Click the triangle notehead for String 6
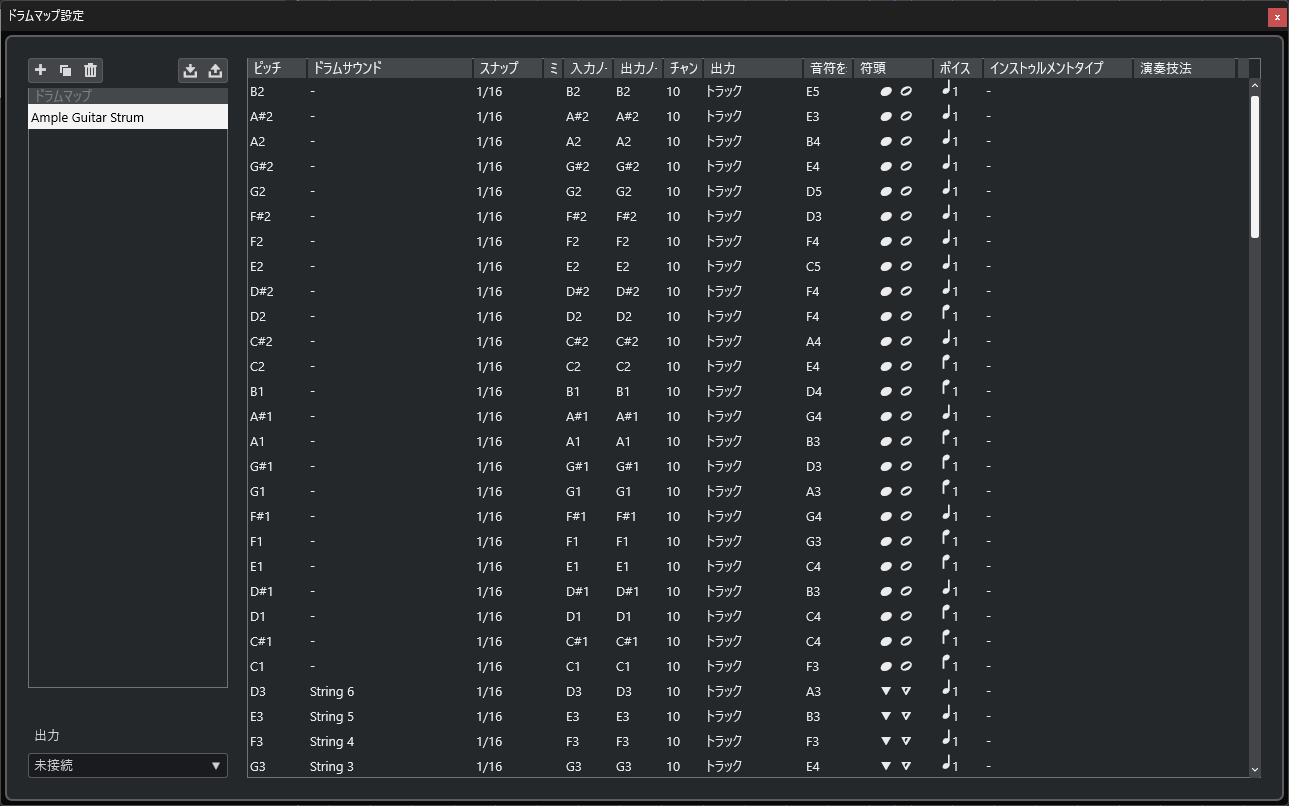Viewport: 1289px width, 806px height. click(x=886, y=691)
